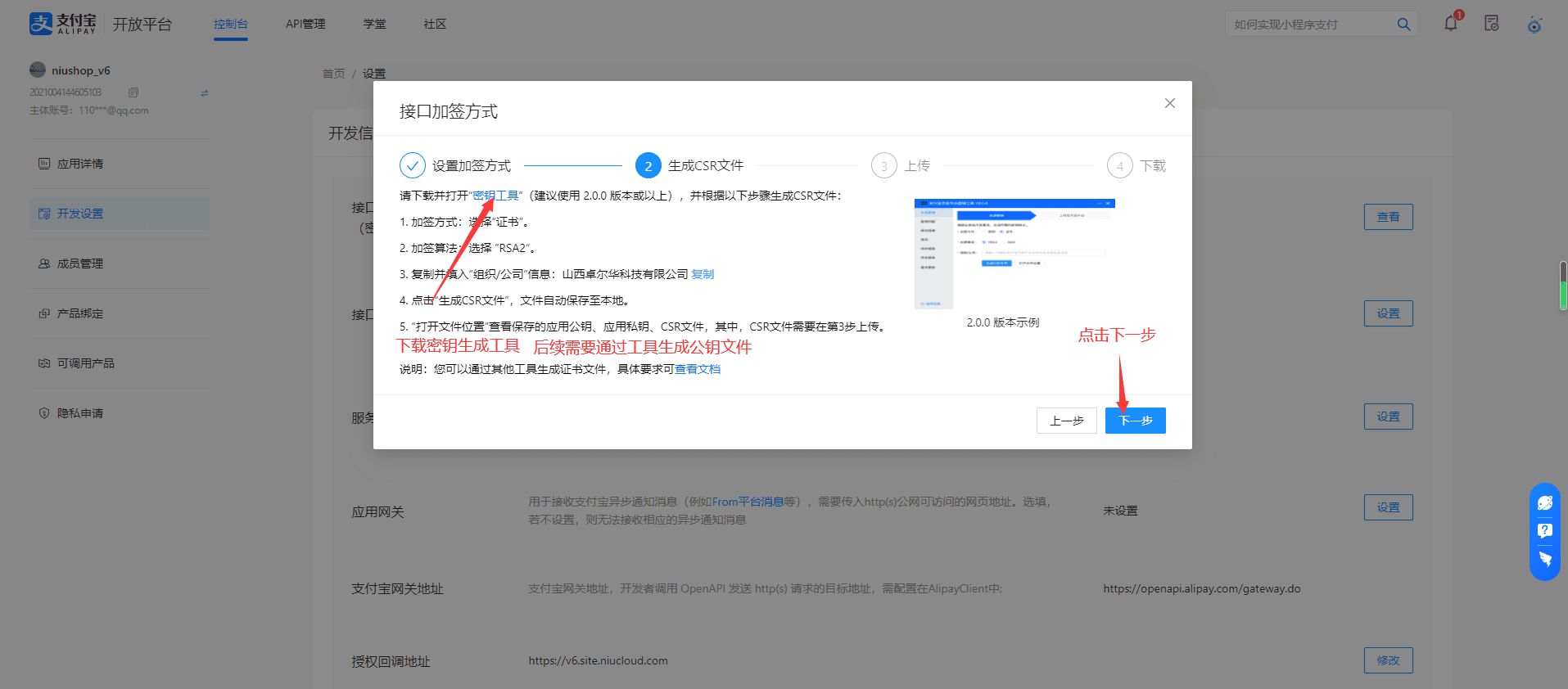Screen dimensions: 1568x689
Task: Click the top icon in floating widget
Action: (1545, 503)
